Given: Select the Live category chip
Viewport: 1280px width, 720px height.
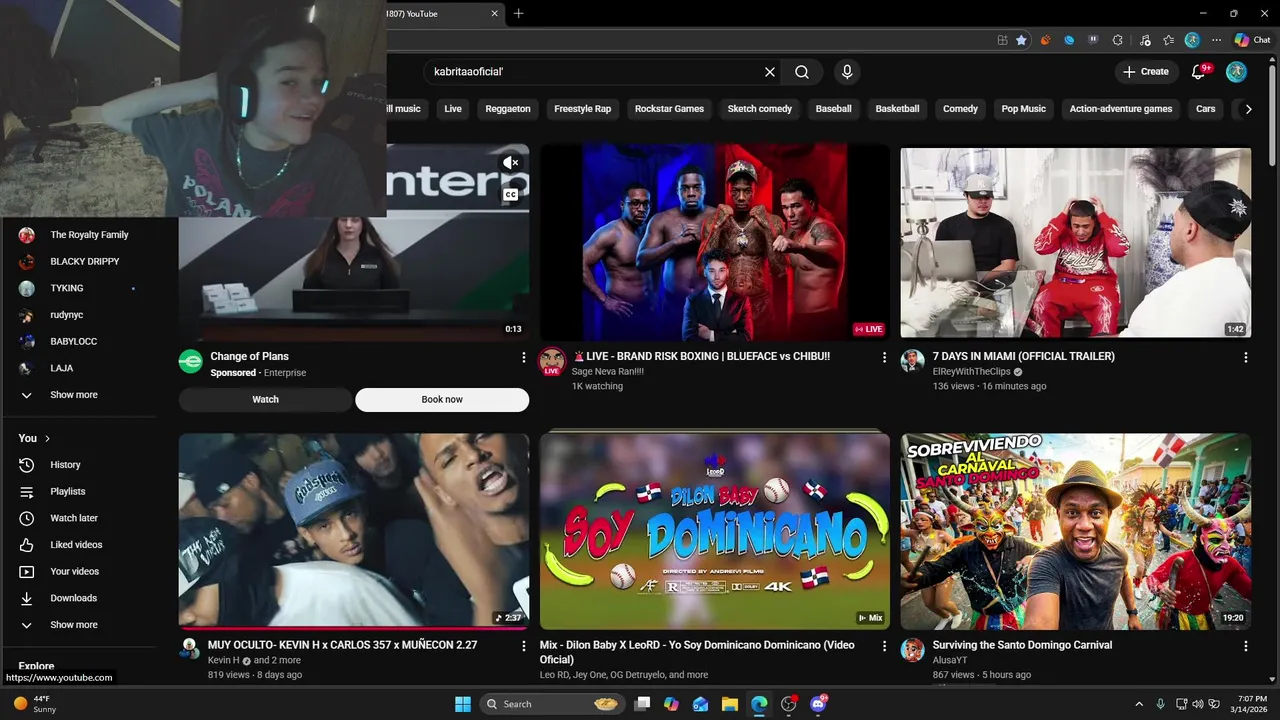Looking at the screenshot, I should click(453, 109).
